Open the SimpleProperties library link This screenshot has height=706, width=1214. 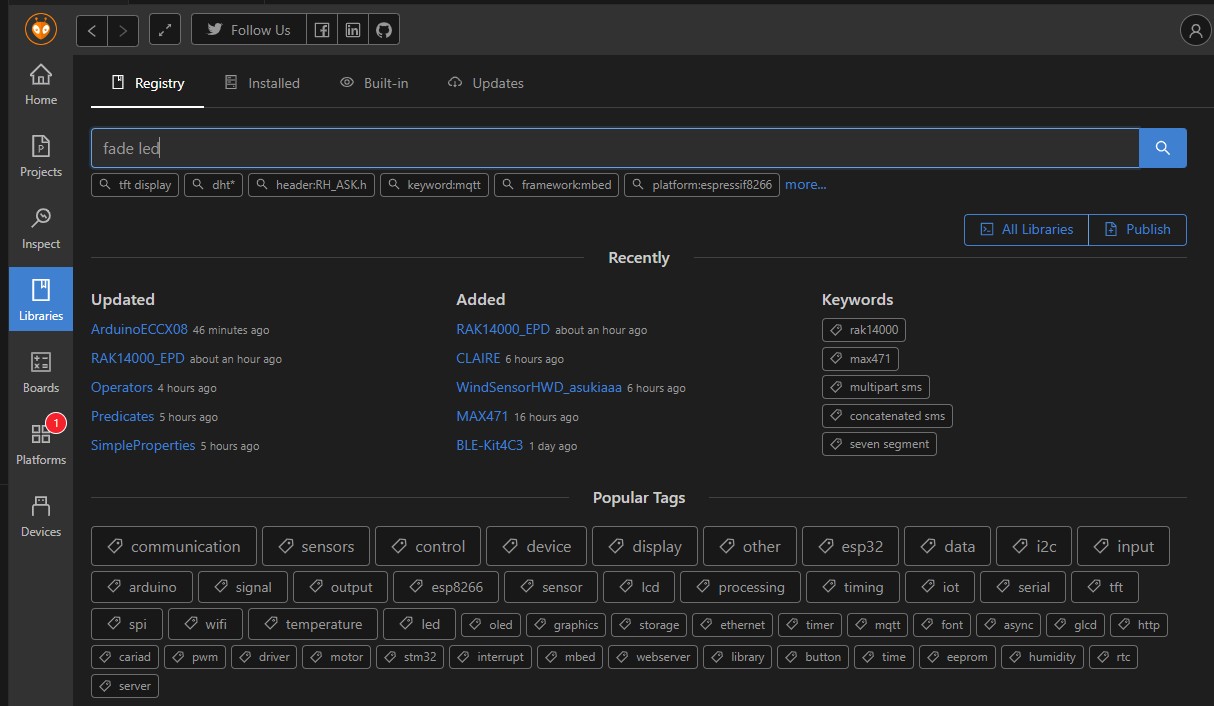point(143,445)
